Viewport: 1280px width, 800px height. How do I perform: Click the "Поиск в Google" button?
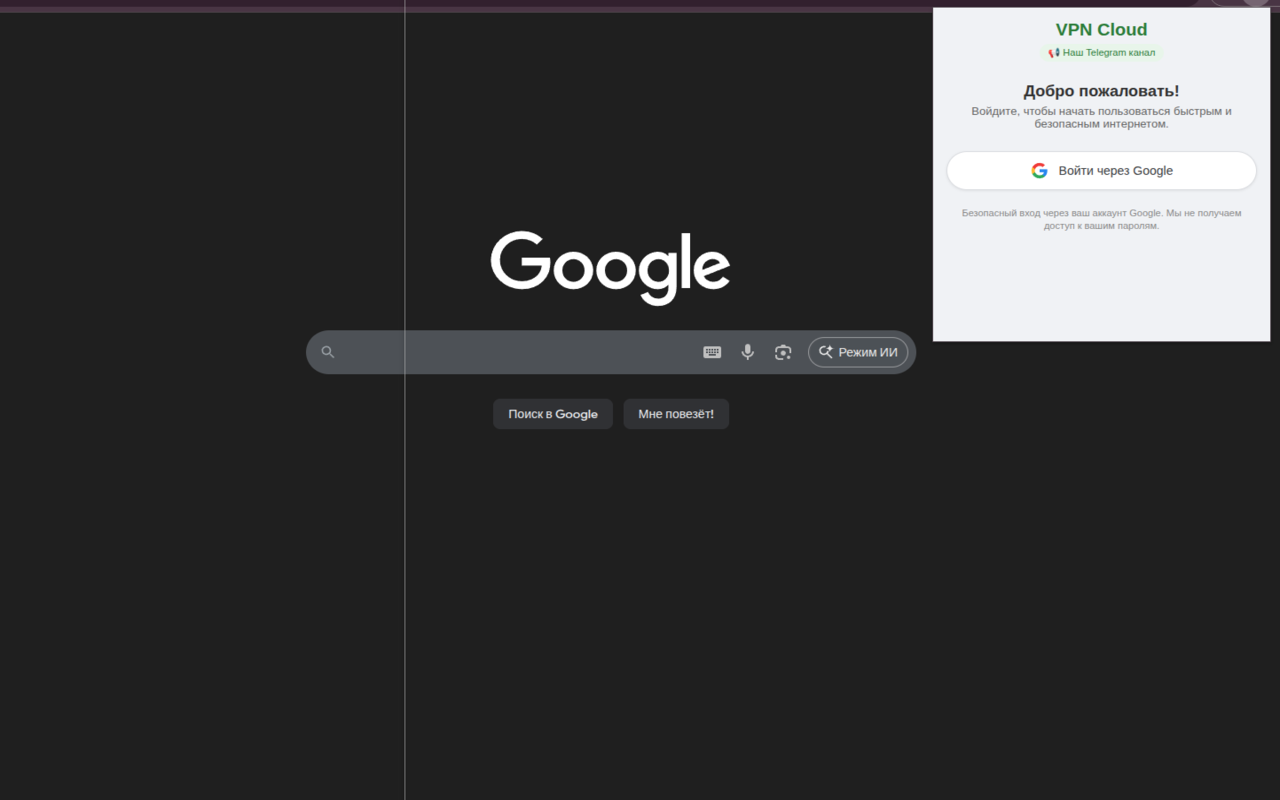(x=553, y=414)
